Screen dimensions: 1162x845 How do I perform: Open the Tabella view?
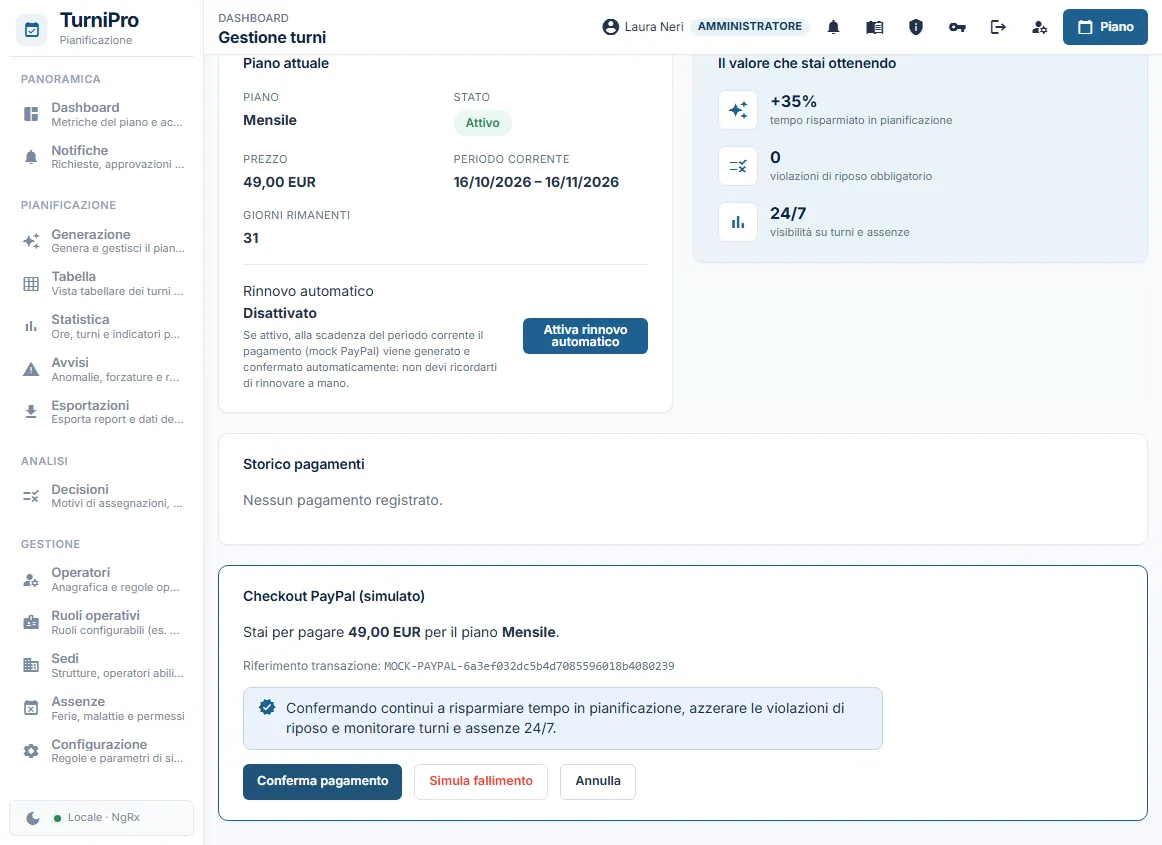coord(102,284)
